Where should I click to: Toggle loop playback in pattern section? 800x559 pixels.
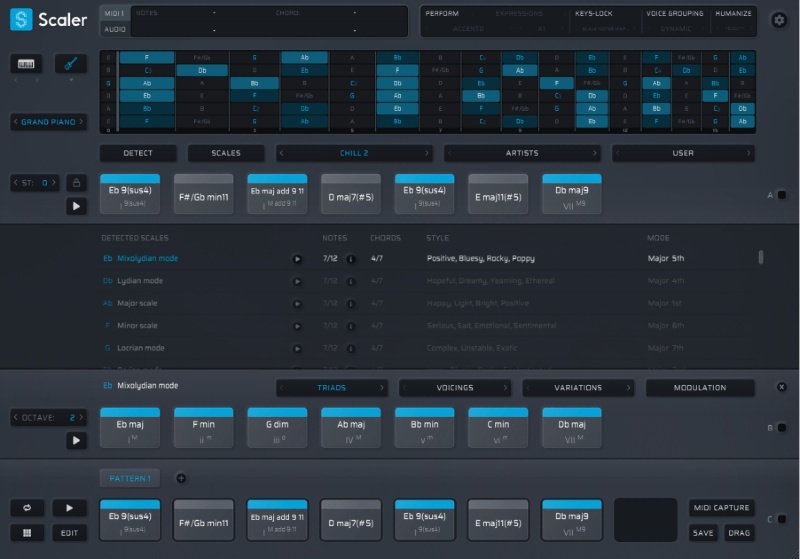pos(27,508)
